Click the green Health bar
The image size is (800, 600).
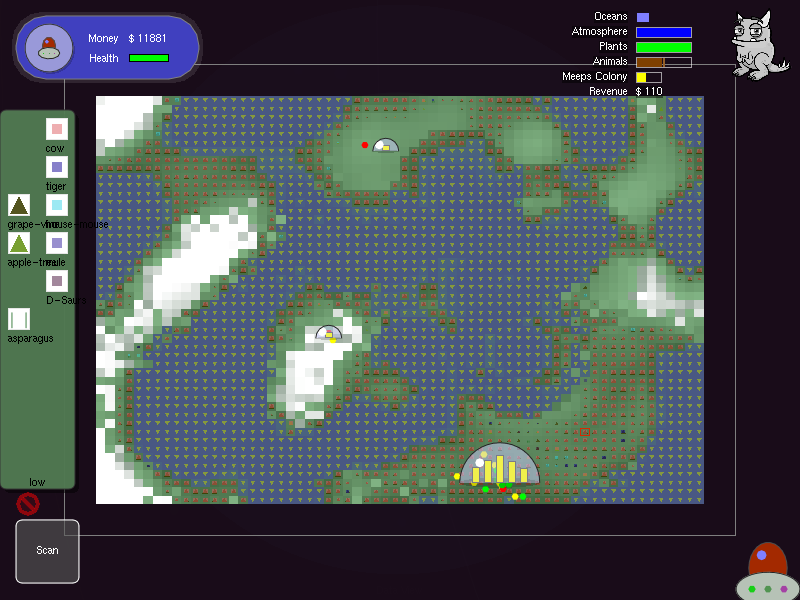(149, 58)
